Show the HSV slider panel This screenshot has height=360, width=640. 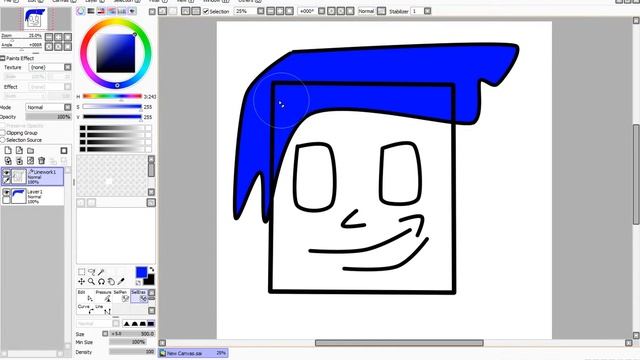coord(101,11)
